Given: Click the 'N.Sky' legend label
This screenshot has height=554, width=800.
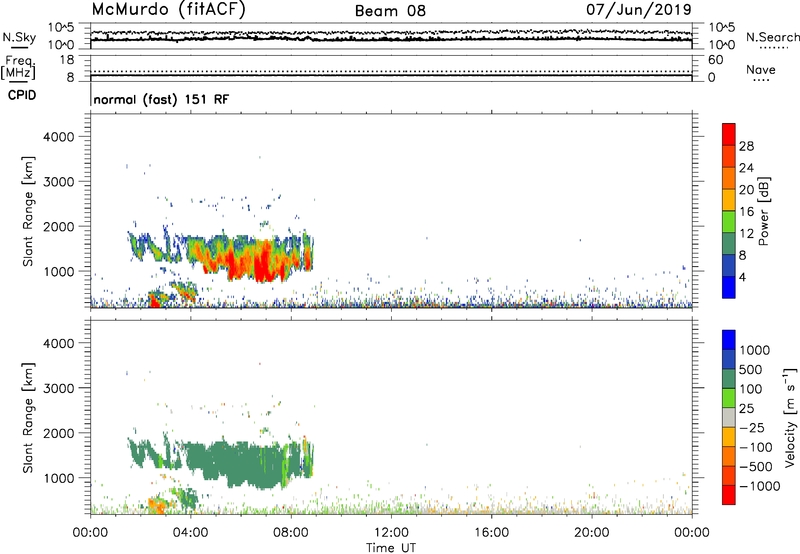Looking at the screenshot, I should [19, 37].
